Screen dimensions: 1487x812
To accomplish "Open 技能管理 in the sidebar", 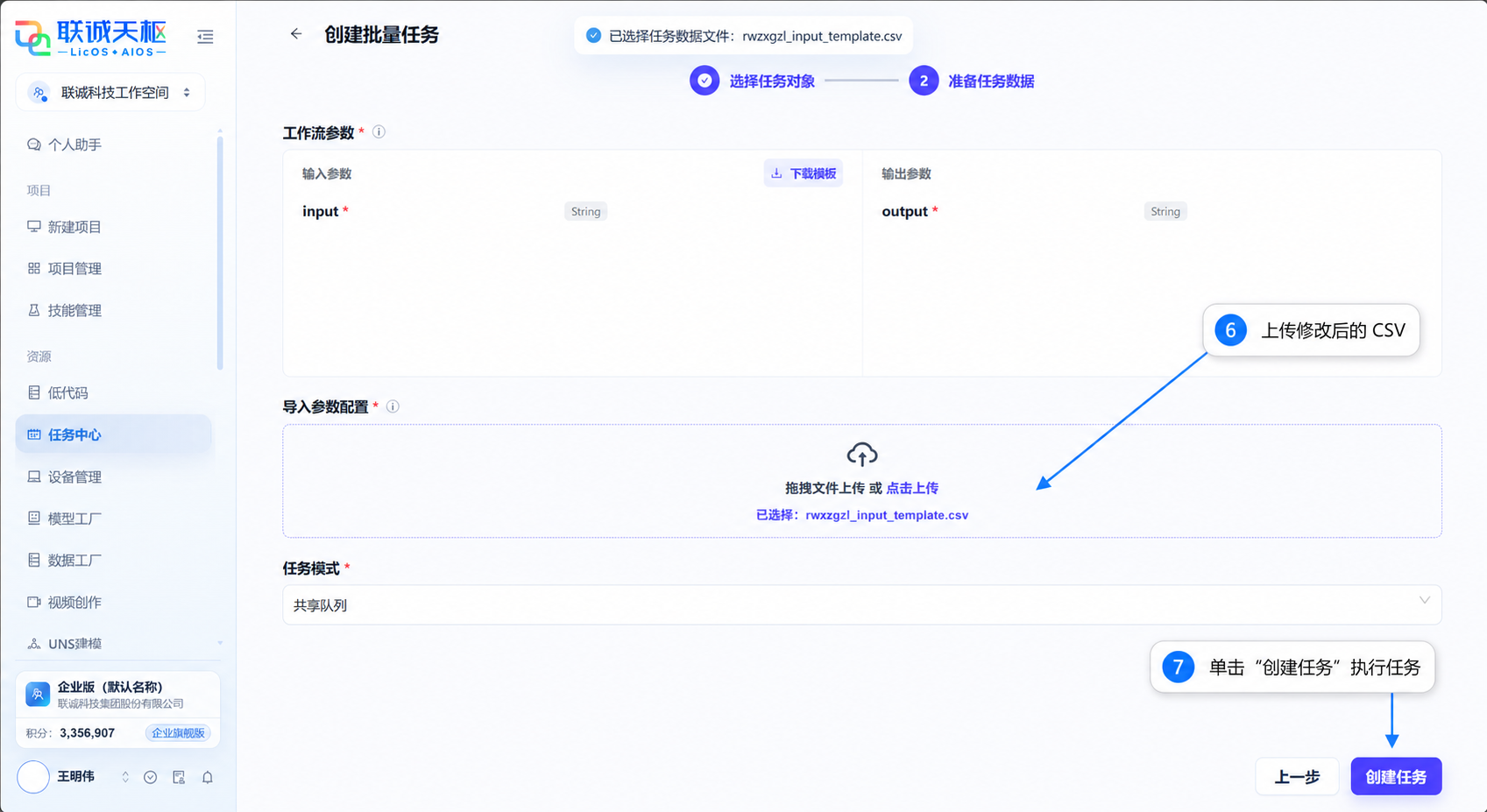I will tap(114, 311).
